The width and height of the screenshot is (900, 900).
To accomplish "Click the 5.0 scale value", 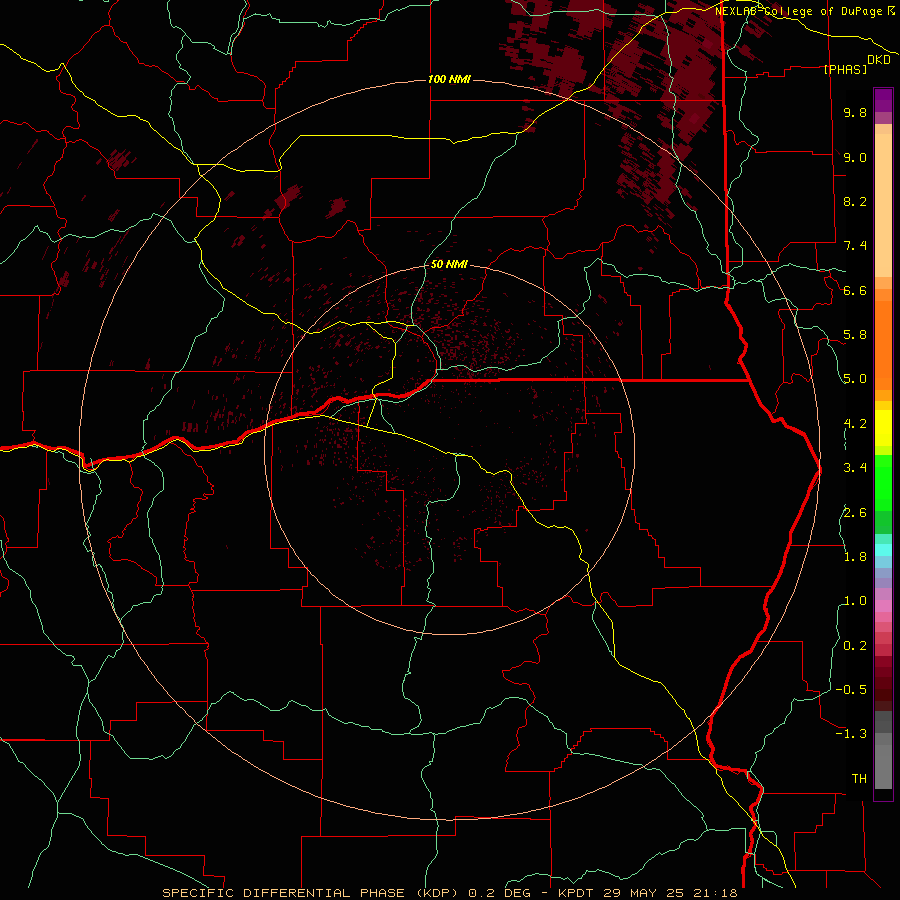I will click(x=855, y=379).
